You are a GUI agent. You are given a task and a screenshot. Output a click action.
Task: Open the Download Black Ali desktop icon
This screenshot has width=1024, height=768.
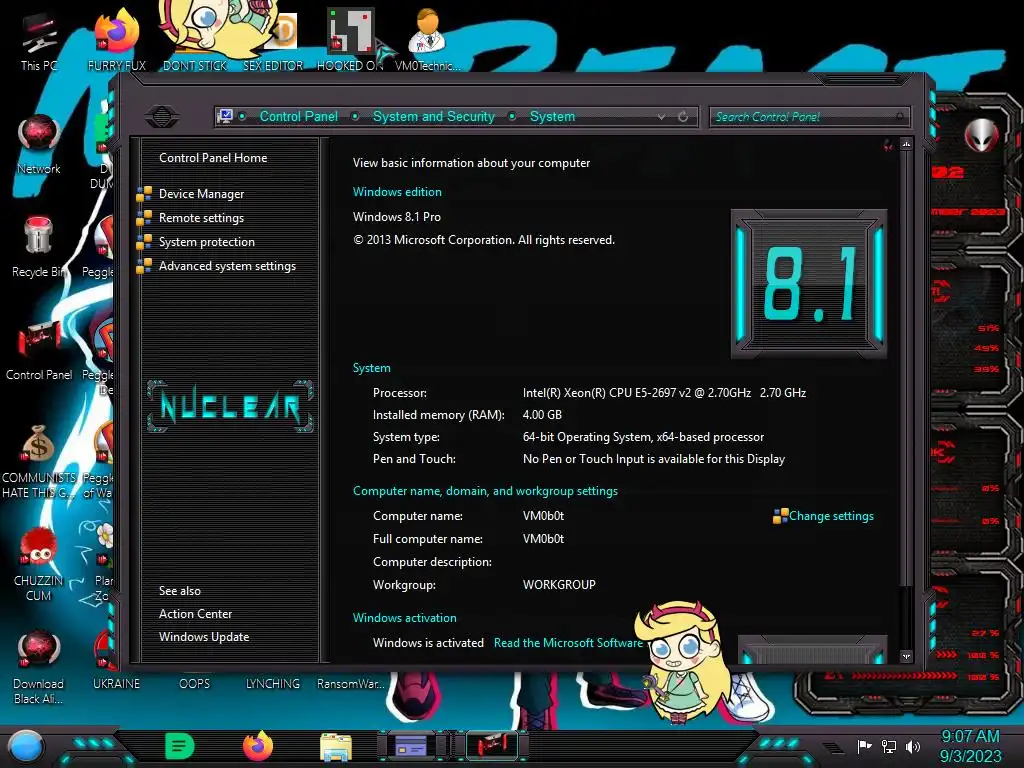pyautogui.click(x=39, y=667)
